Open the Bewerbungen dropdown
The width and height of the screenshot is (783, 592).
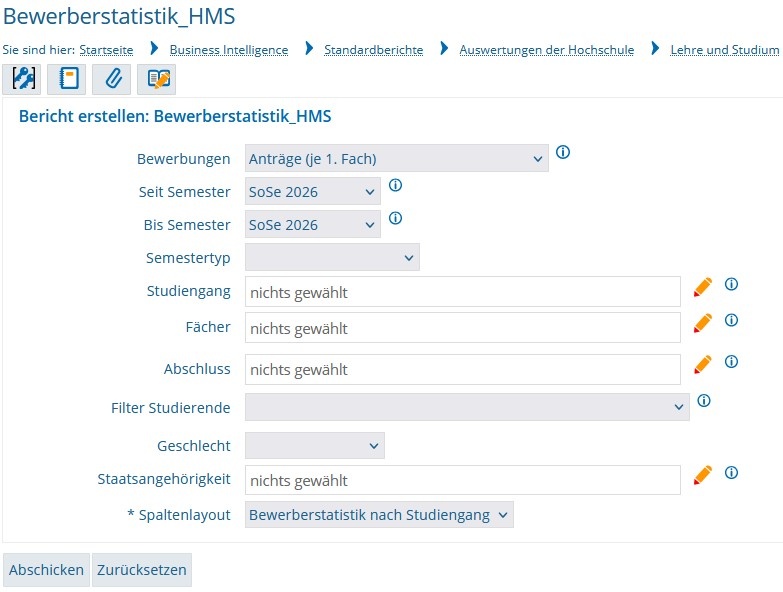(396, 158)
